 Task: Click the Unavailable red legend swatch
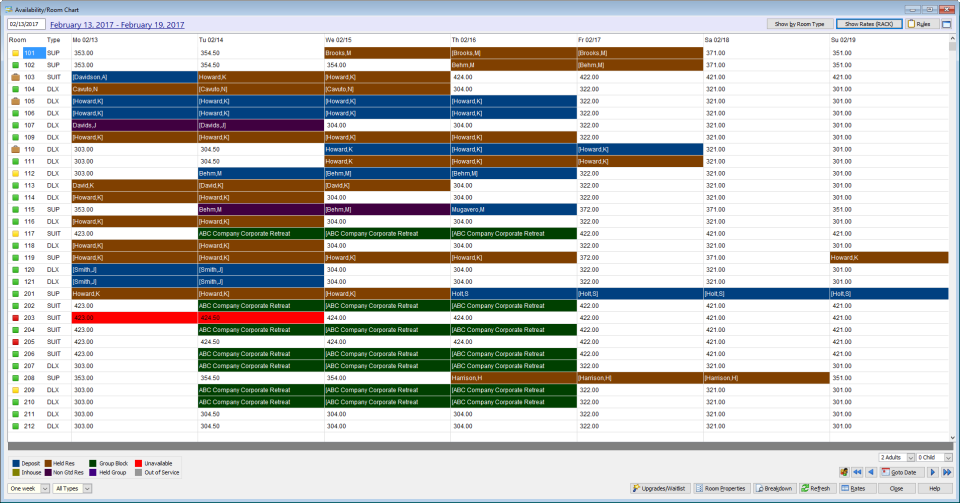tap(138, 463)
